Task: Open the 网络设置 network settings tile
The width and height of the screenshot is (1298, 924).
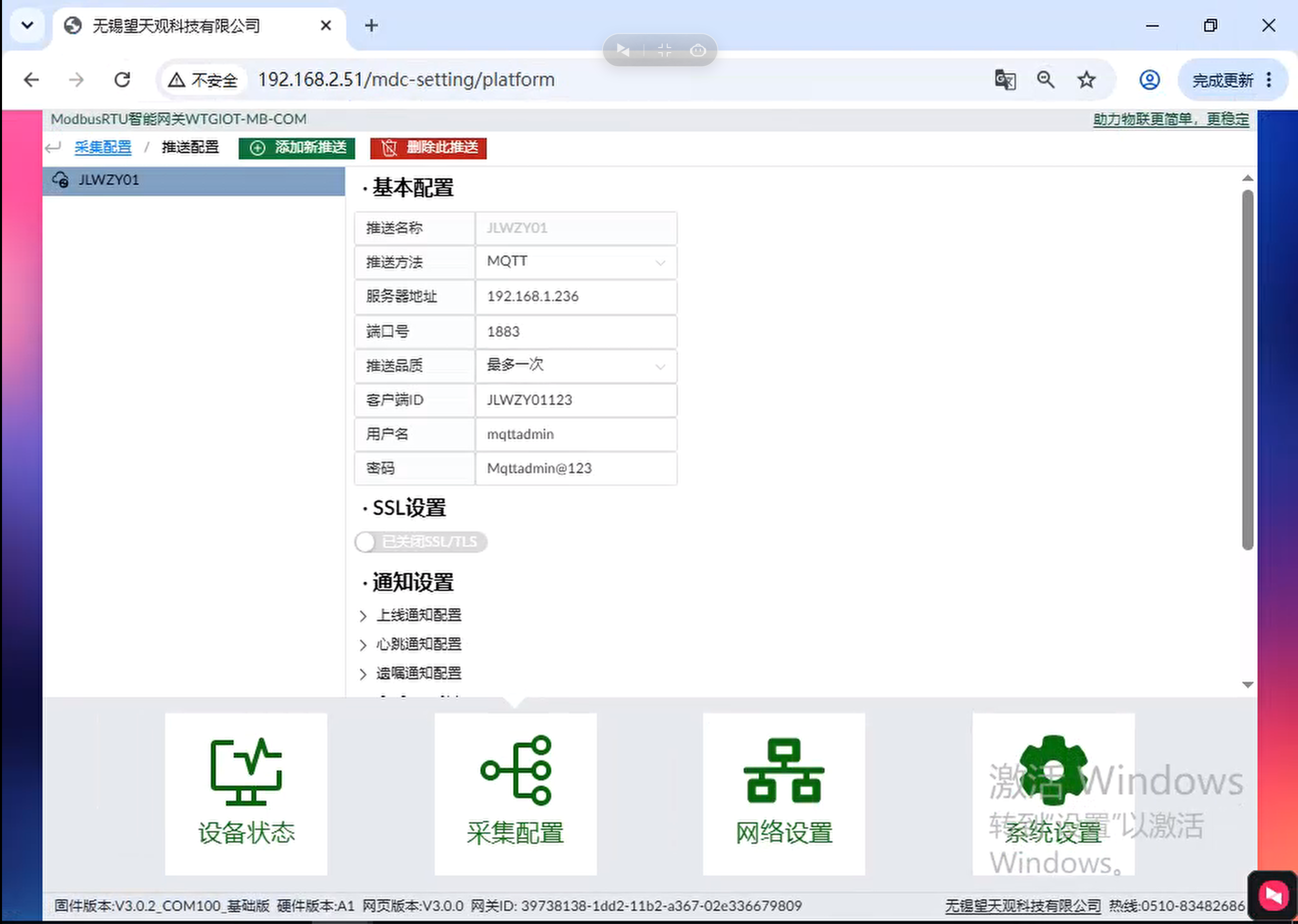Action: [784, 794]
